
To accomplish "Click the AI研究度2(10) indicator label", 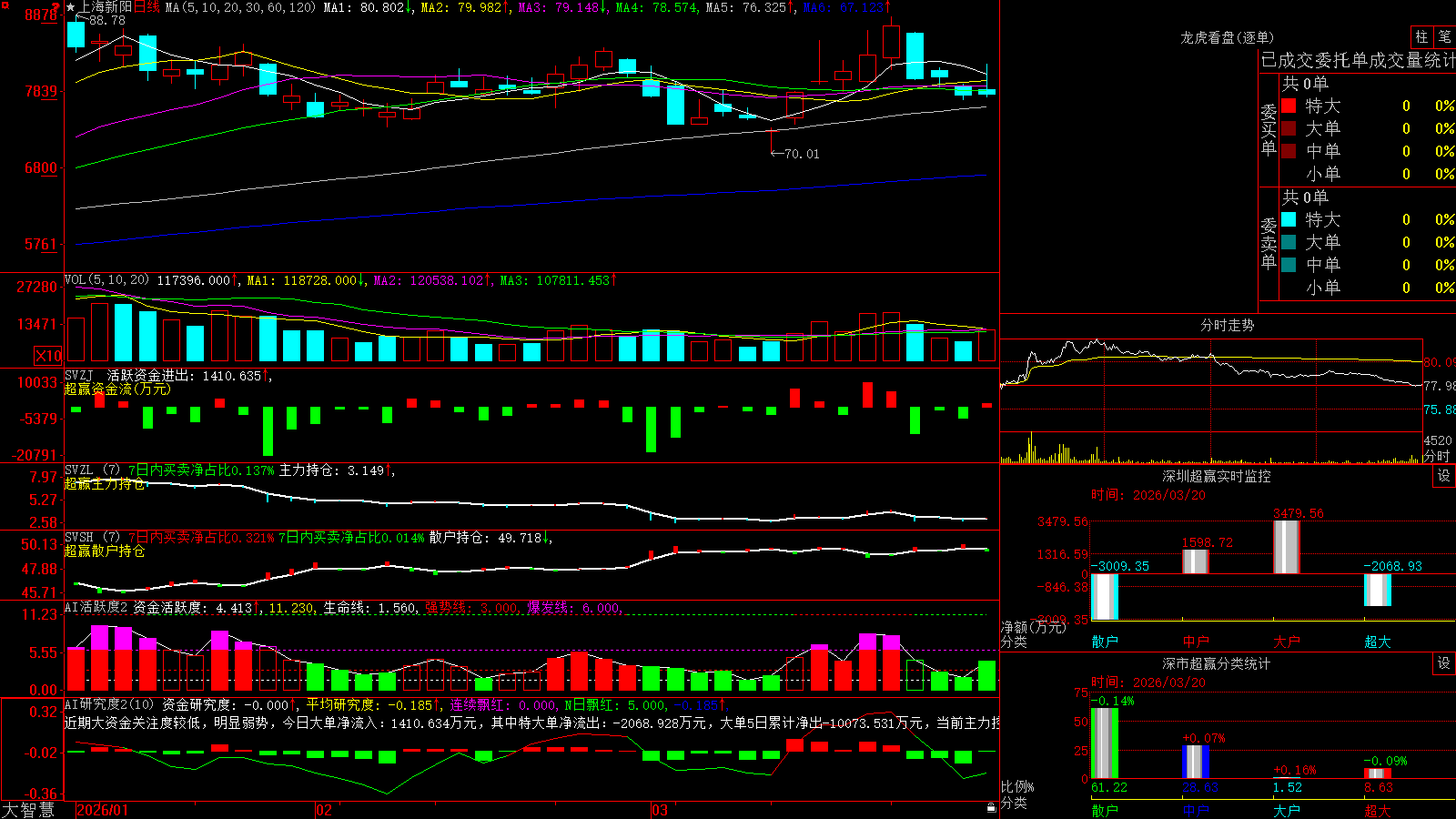I will (109, 704).
